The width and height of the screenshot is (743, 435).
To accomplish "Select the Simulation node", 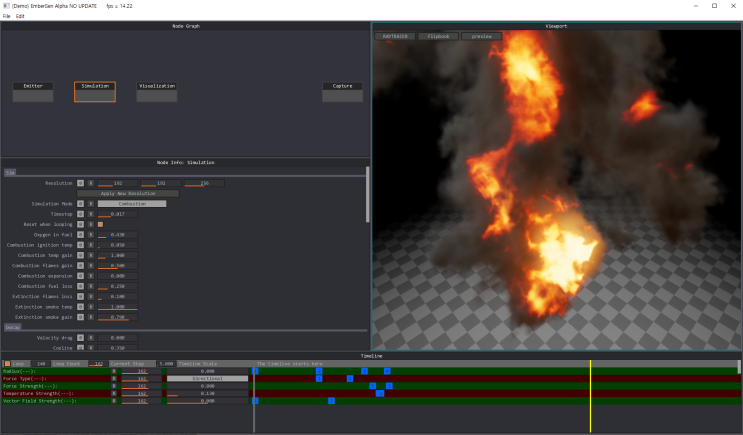I will click(95, 92).
